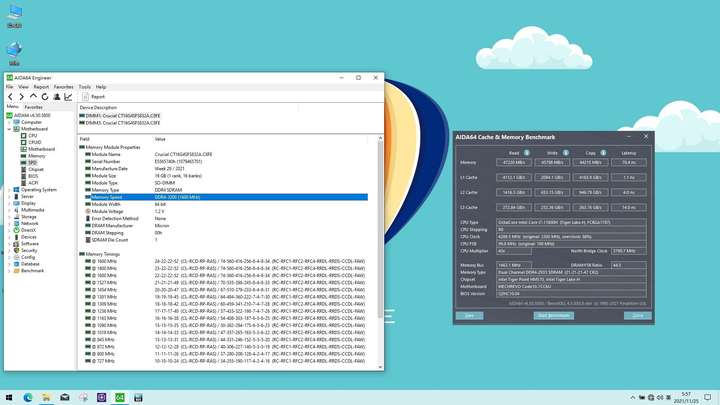Image resolution: width=720 pixels, height=405 pixels.
Task: Expand the Operating System tree node
Action: 9,190
